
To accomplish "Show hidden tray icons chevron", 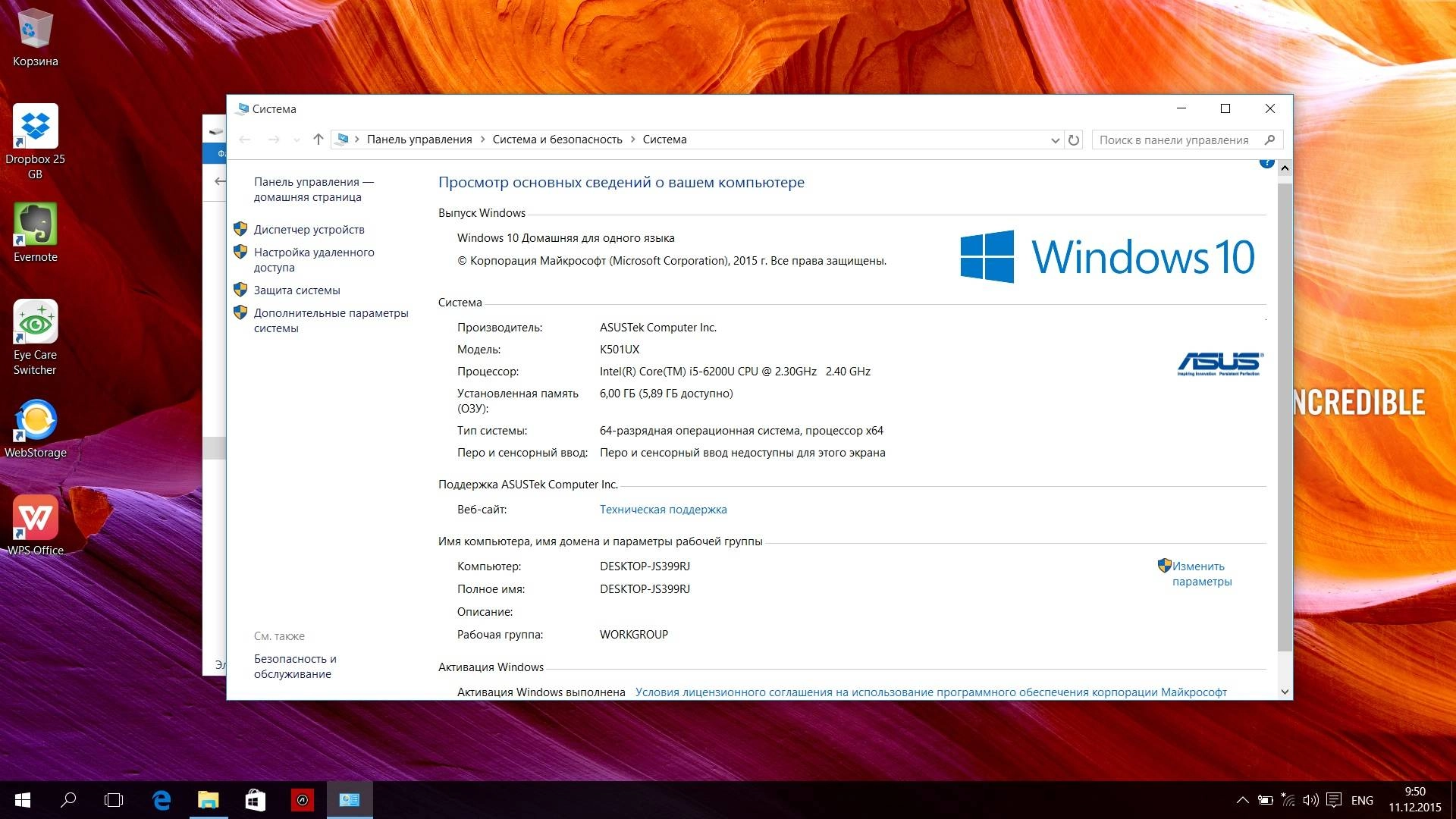I will pyautogui.click(x=1243, y=800).
